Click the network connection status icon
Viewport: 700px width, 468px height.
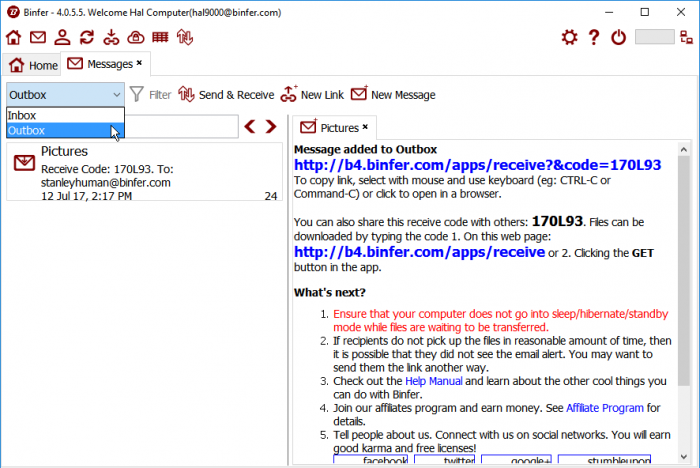(686, 38)
